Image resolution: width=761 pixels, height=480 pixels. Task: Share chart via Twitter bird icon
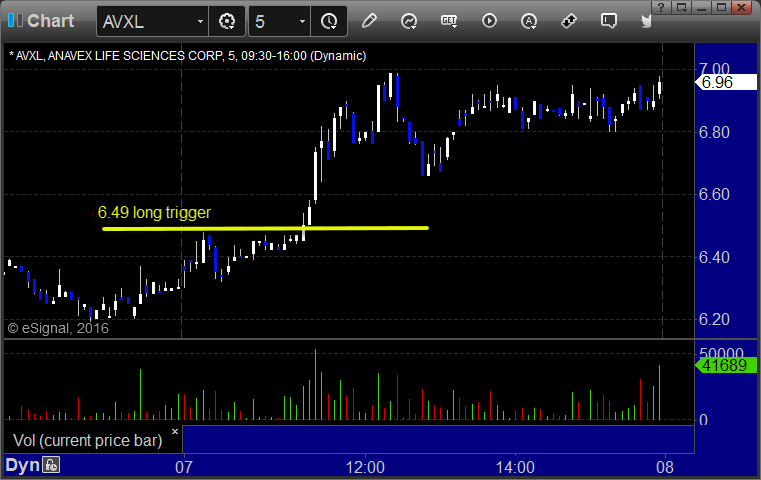(x=646, y=21)
